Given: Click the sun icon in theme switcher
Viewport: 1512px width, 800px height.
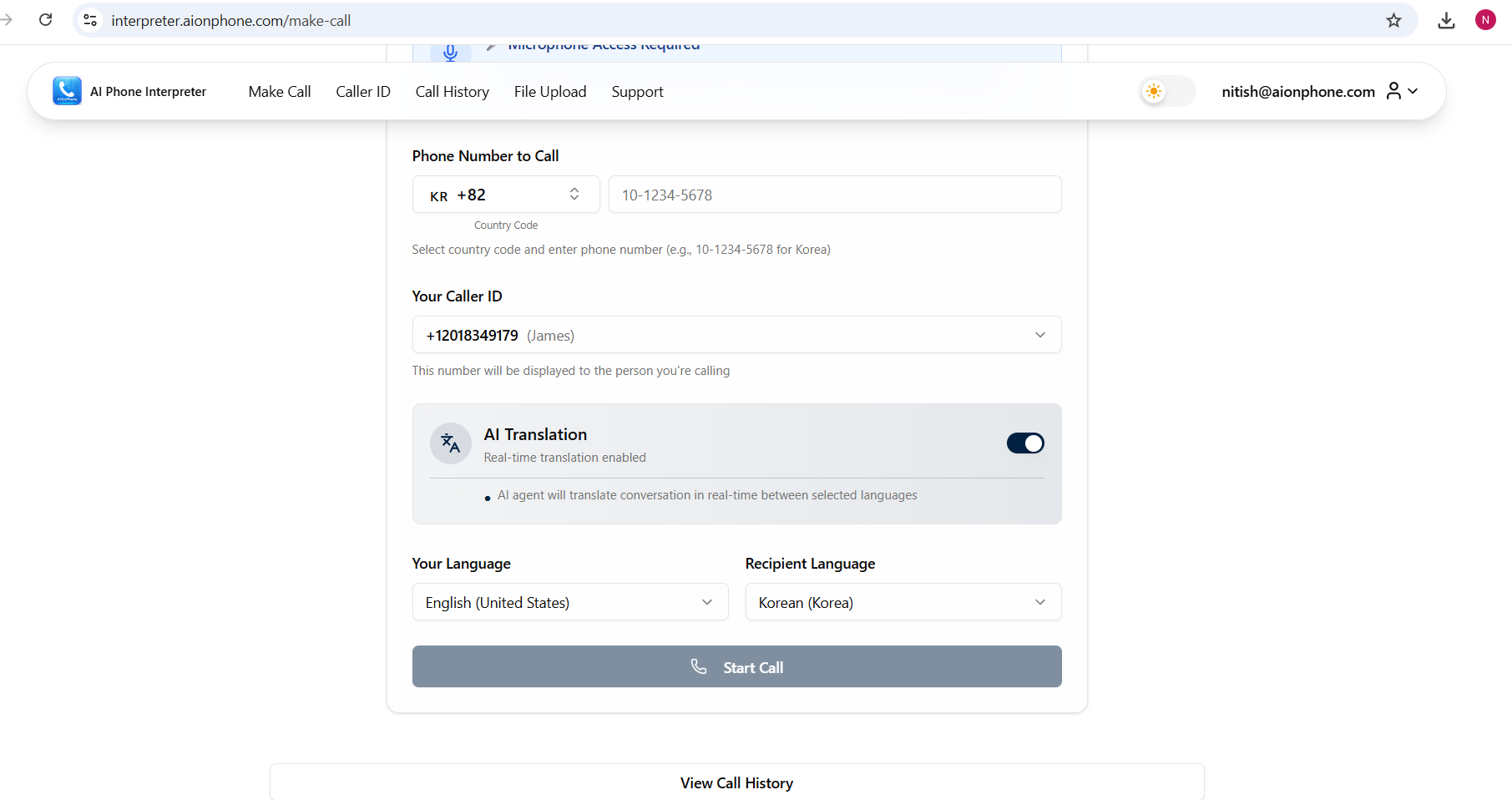Looking at the screenshot, I should pyautogui.click(x=1154, y=91).
